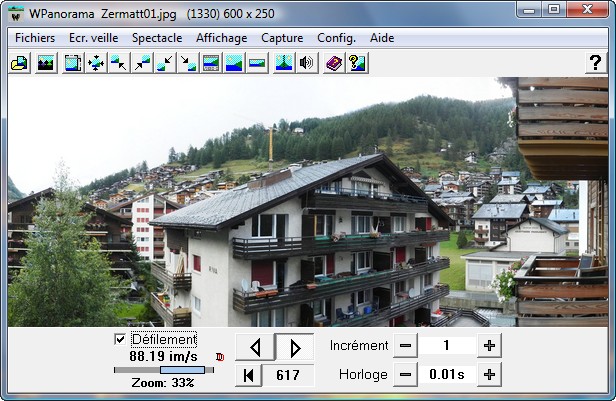Click the WPanorama title bar app icon
This screenshot has height=401, width=616.
(x=16, y=15)
